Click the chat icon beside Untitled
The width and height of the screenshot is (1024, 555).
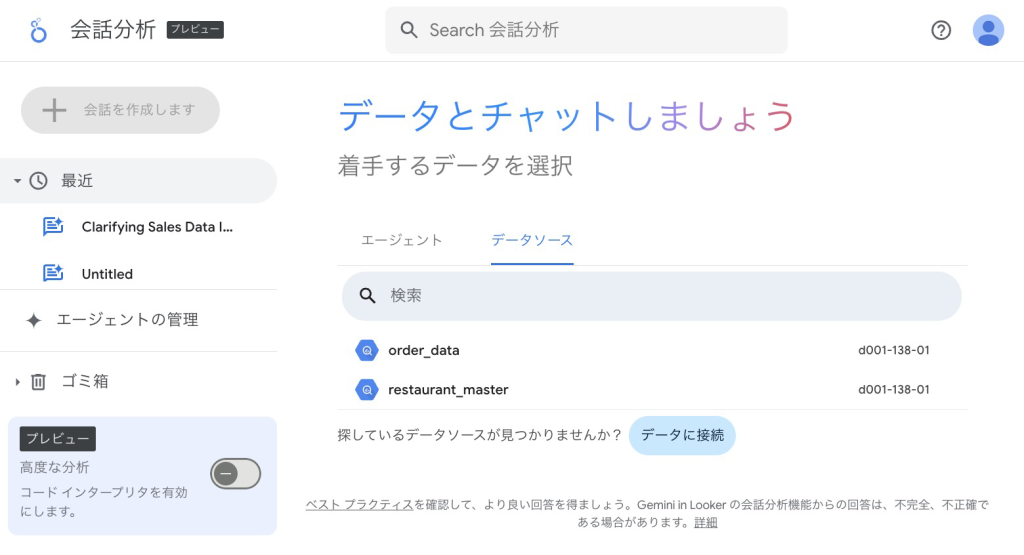(x=53, y=273)
